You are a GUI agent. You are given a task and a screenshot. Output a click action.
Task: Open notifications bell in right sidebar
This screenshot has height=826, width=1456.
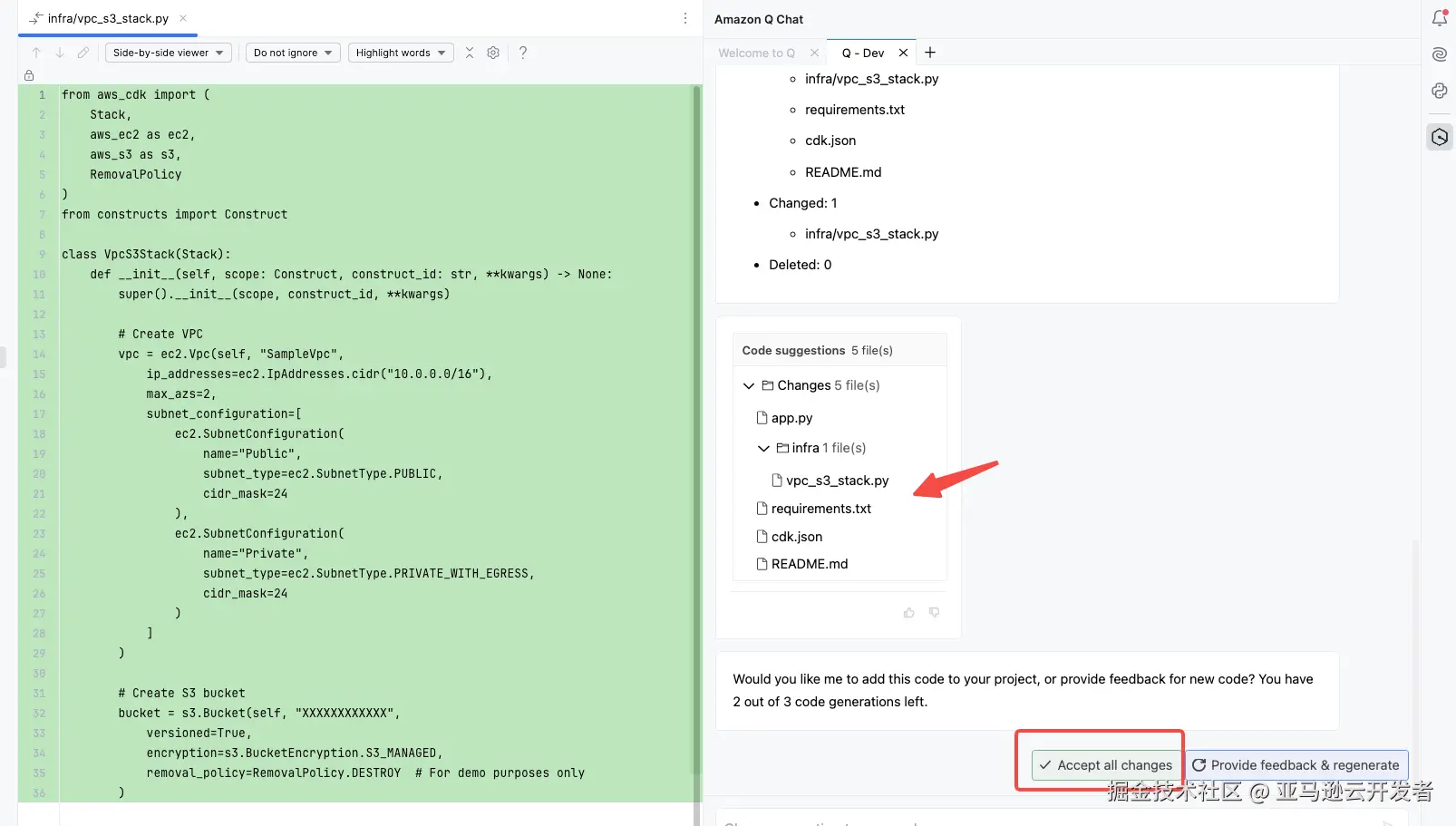tap(1440, 17)
